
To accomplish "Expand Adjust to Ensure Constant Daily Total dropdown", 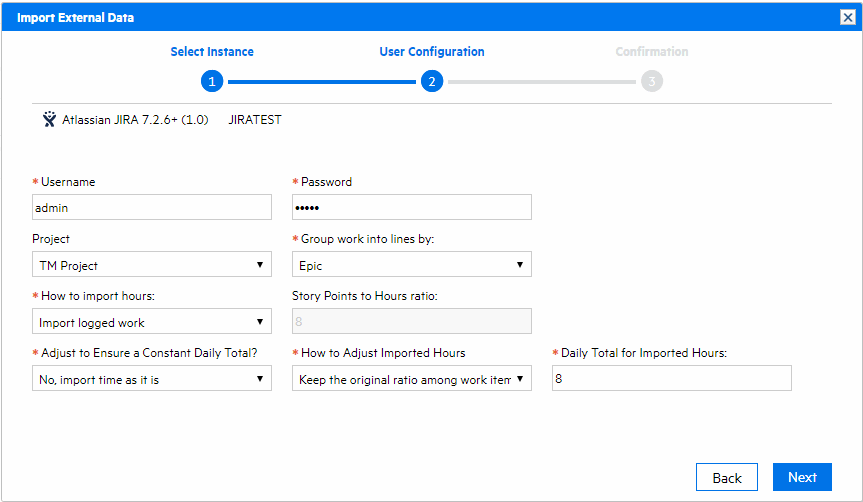I will (x=152, y=379).
